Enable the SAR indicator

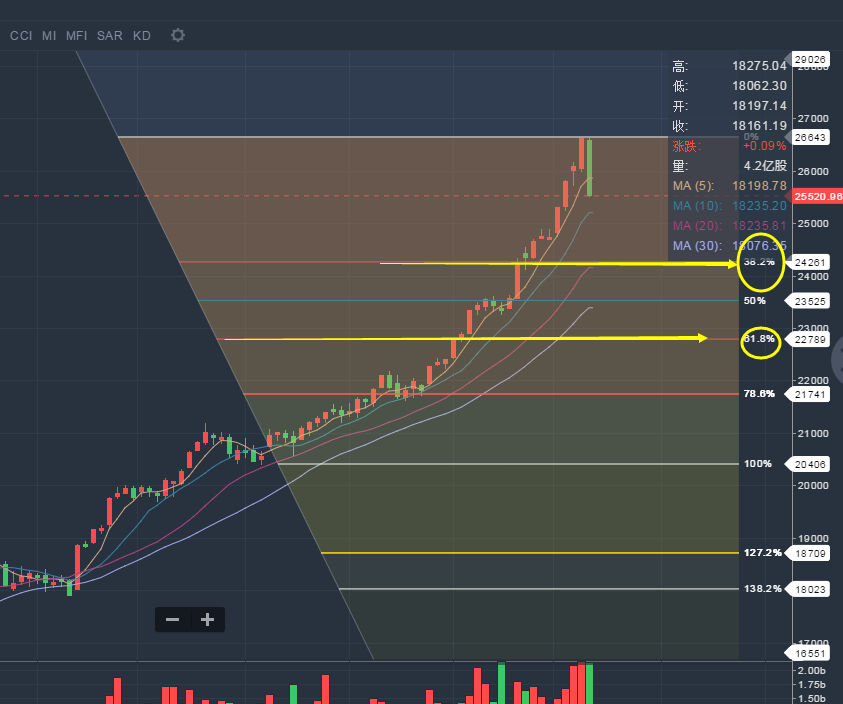[x=110, y=35]
